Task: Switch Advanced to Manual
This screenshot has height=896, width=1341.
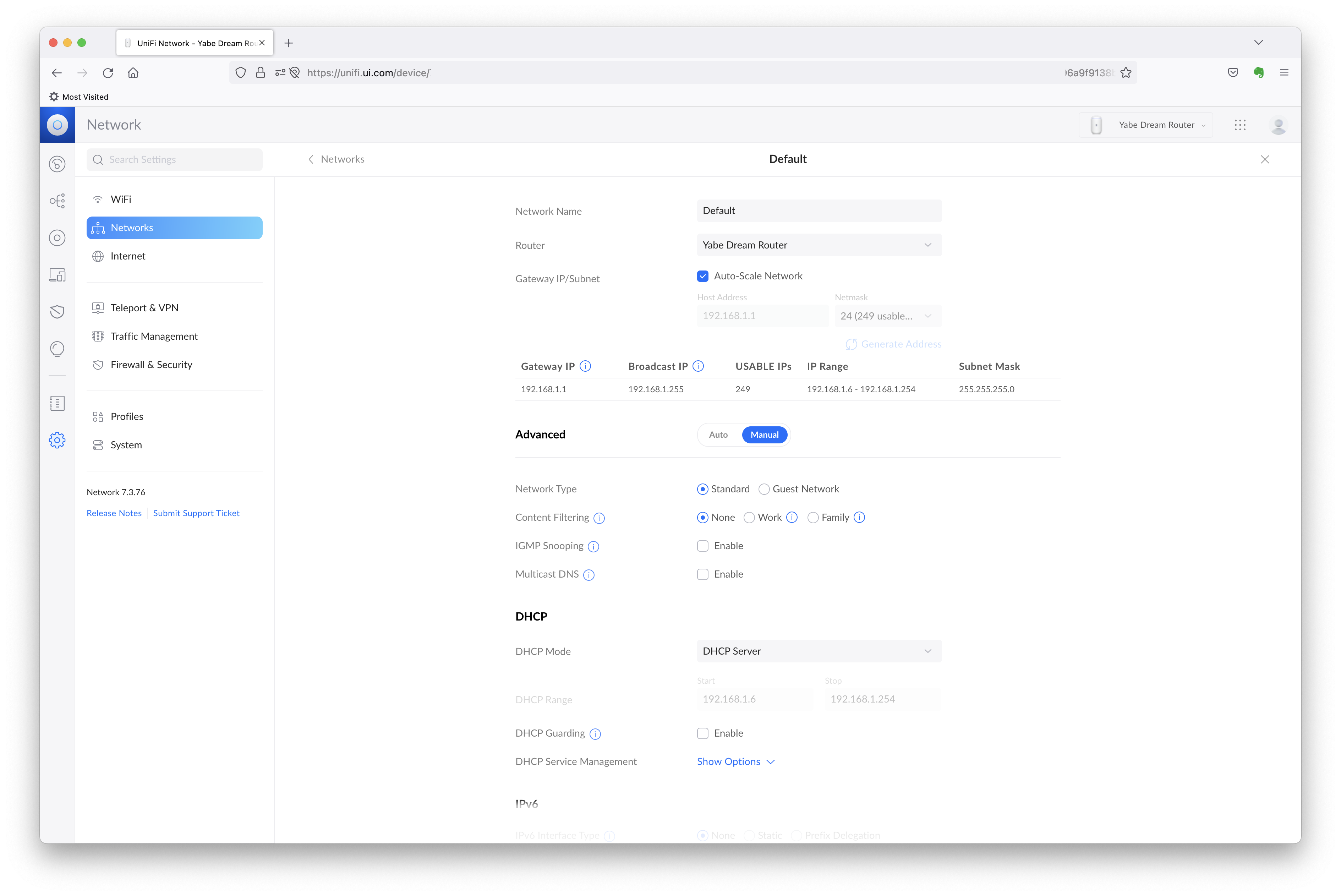Action: coord(764,435)
